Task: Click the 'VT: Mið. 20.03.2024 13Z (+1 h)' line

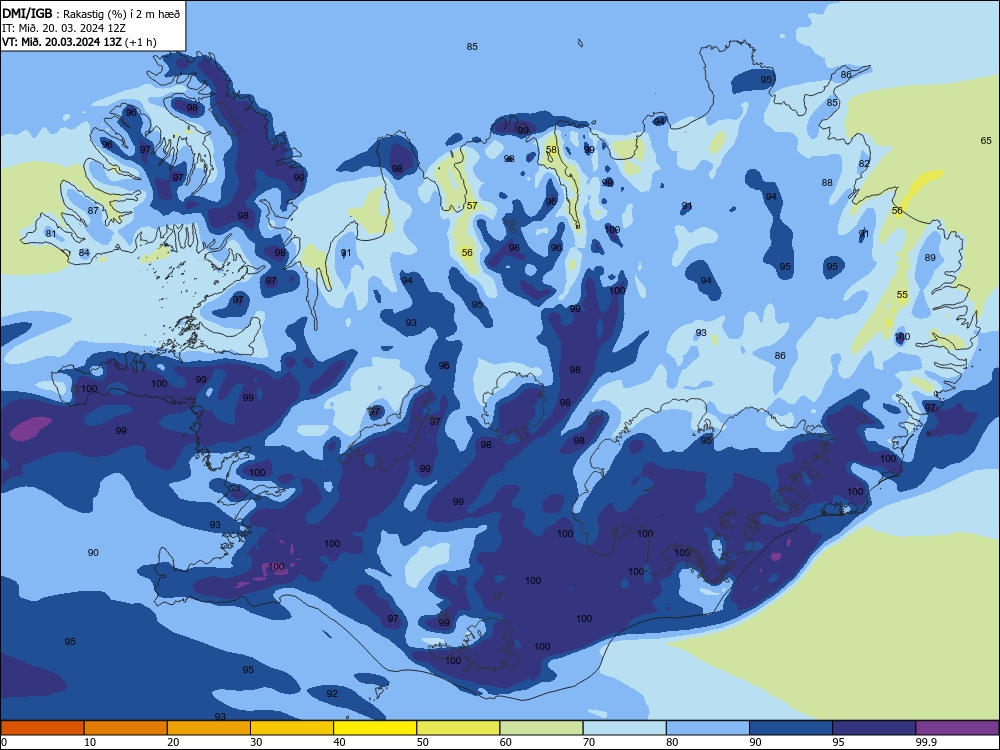Action: (x=79, y=42)
